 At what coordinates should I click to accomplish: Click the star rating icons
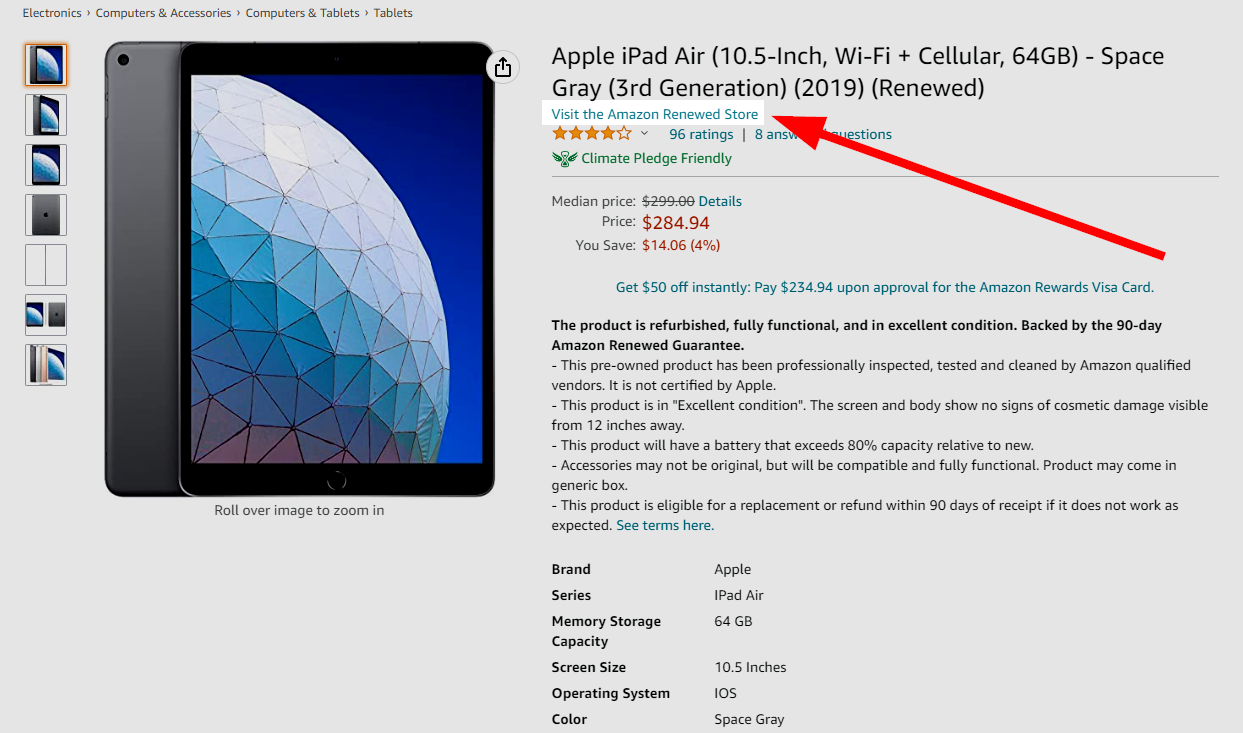tap(592, 133)
